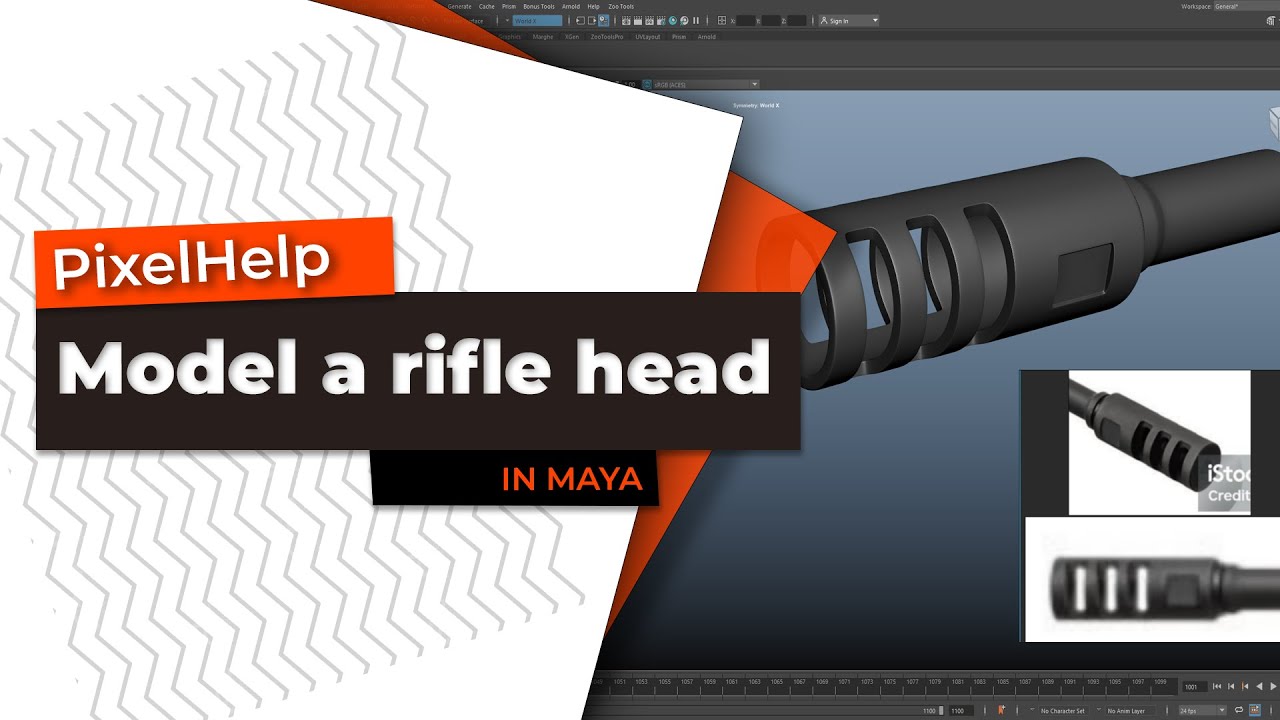Click the orange character set icon
This screenshot has height=720, width=1280.
[1002, 710]
